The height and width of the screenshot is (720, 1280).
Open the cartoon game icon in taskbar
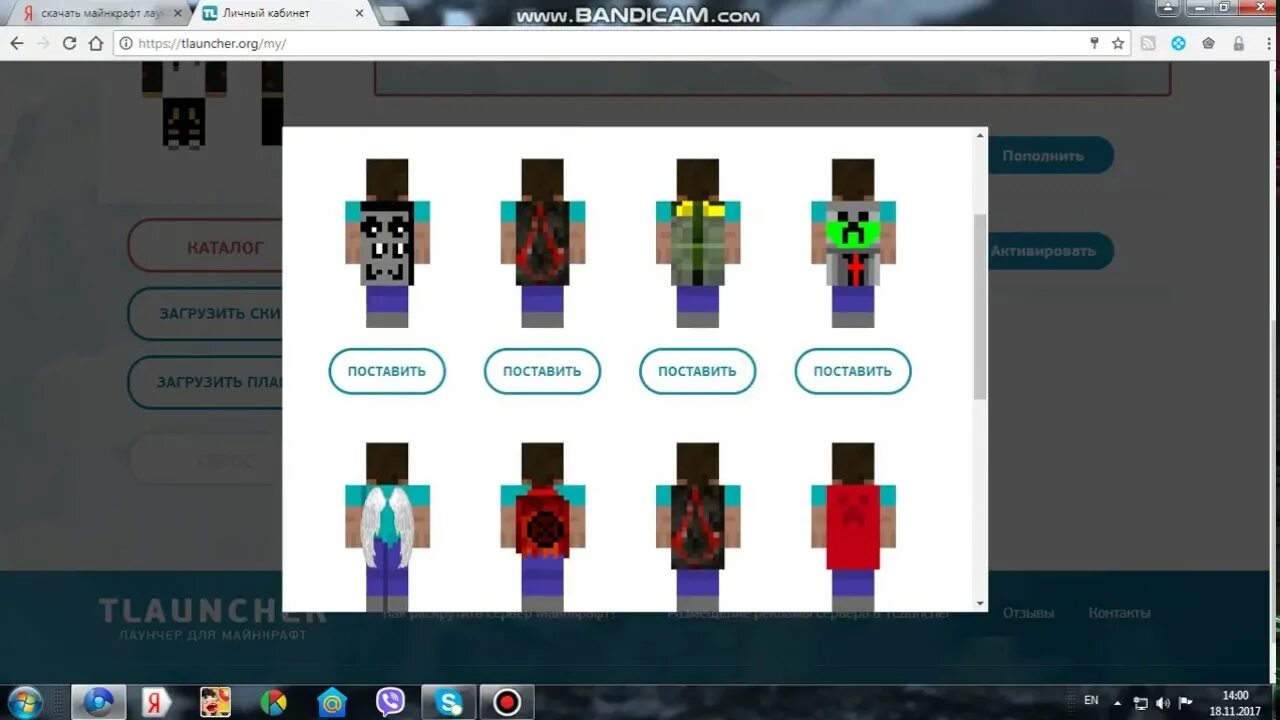pos(215,702)
